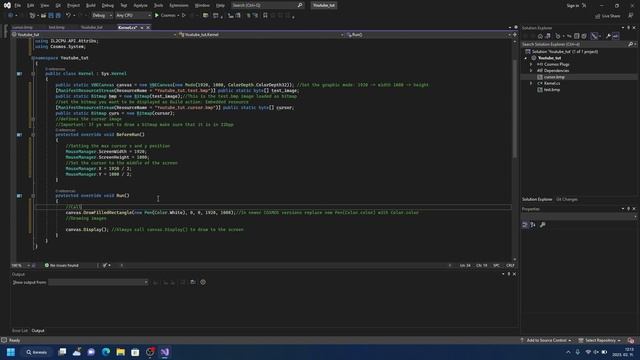Click the Alphabetical sort icon in Properties panel
This screenshot has width=640, height=360.
click(x=533, y=225)
